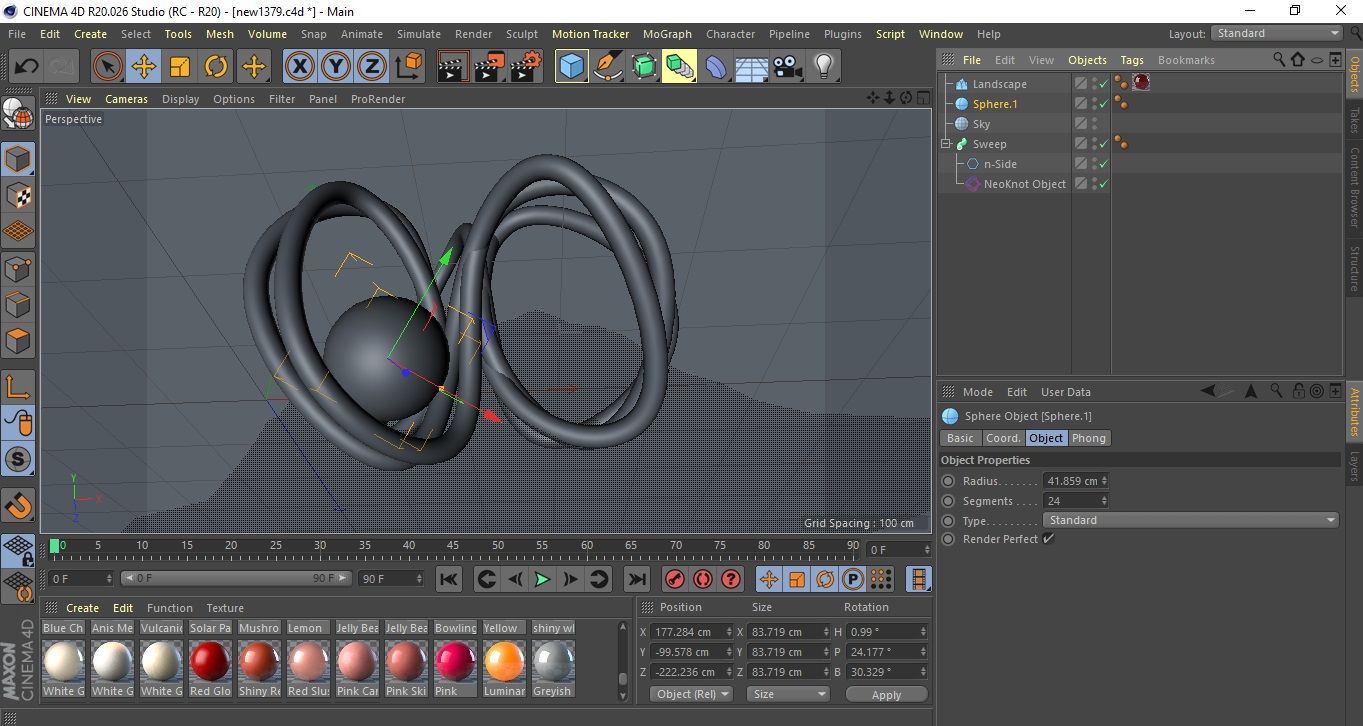The width and height of the screenshot is (1363, 726).
Task: Enable Snap magnet icon
Action: click(x=19, y=504)
